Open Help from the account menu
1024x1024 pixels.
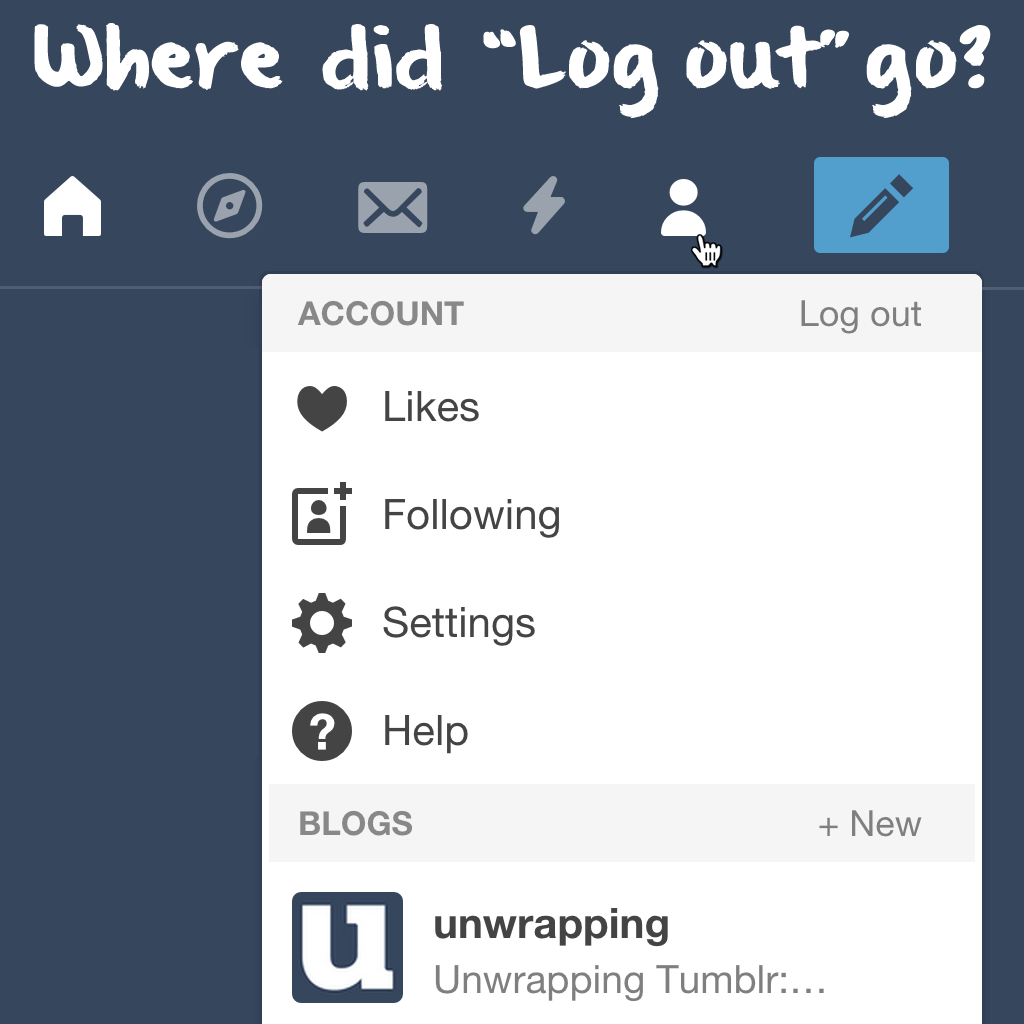[426, 730]
